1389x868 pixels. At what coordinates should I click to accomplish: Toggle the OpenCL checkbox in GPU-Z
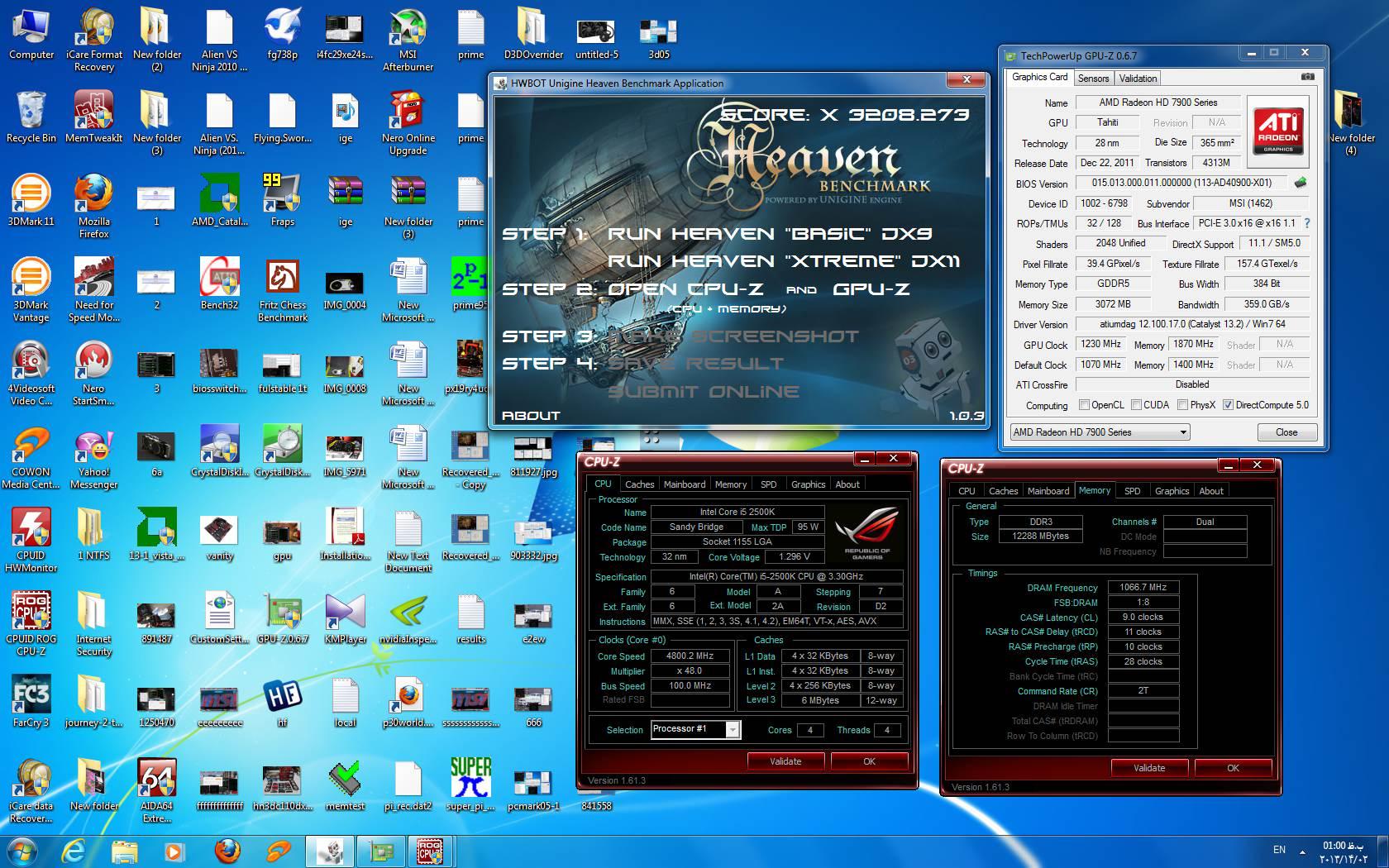[1084, 405]
